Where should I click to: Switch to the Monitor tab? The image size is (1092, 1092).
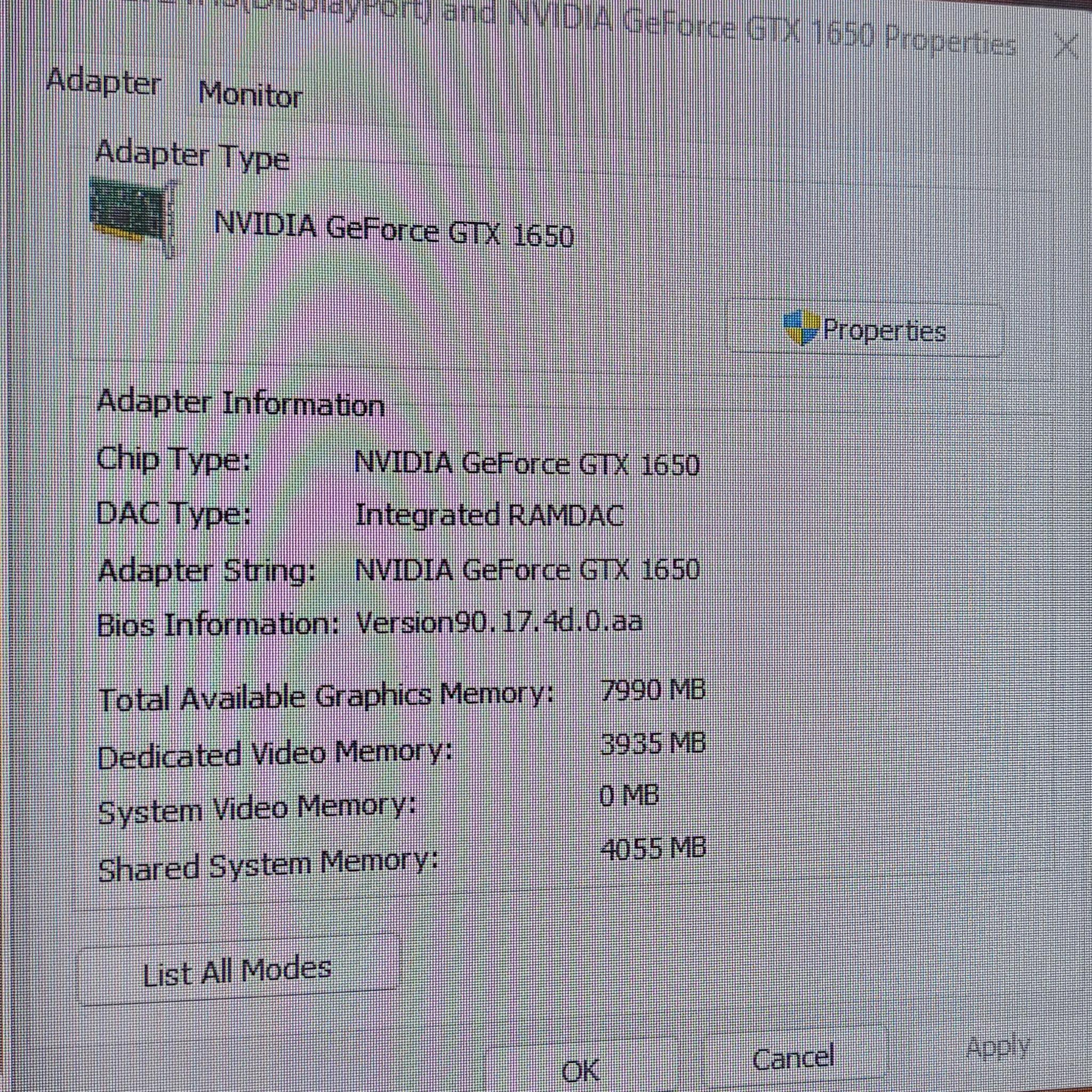pyautogui.click(x=250, y=94)
